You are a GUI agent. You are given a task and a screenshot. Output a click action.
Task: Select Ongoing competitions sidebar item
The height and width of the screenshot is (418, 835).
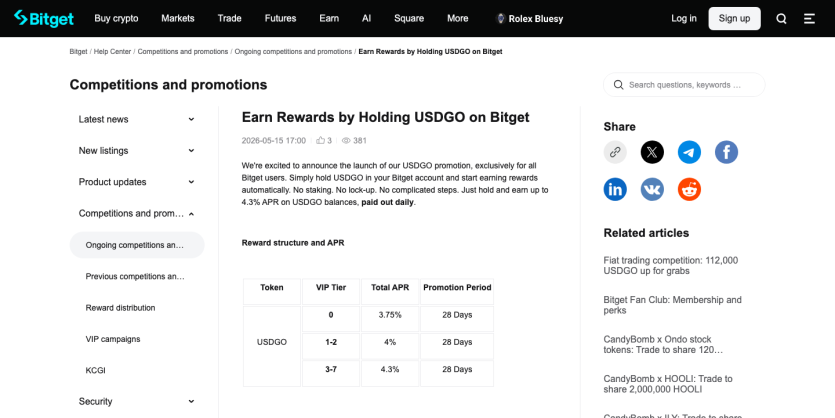click(137, 245)
